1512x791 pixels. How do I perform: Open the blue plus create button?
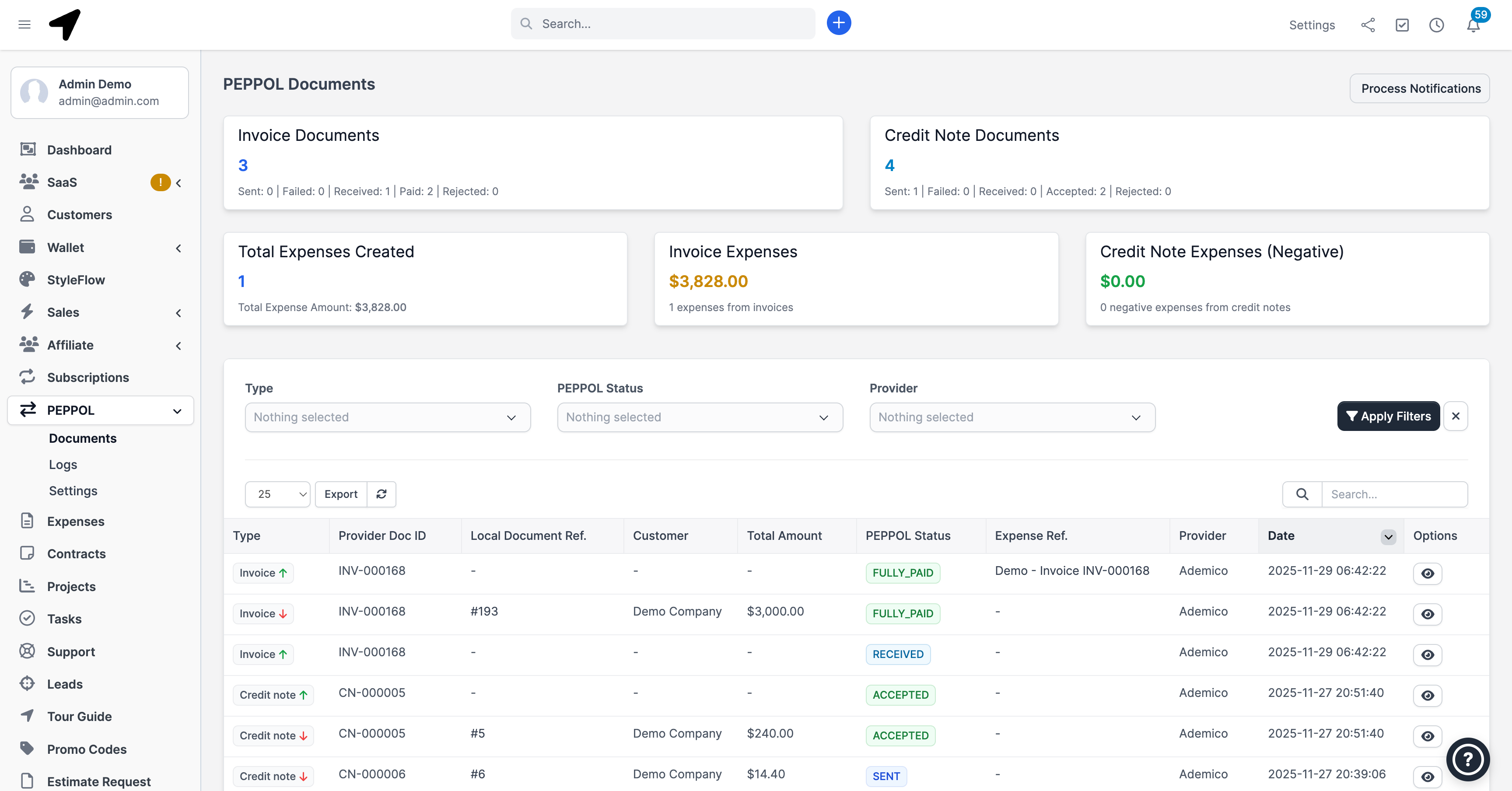pos(838,22)
